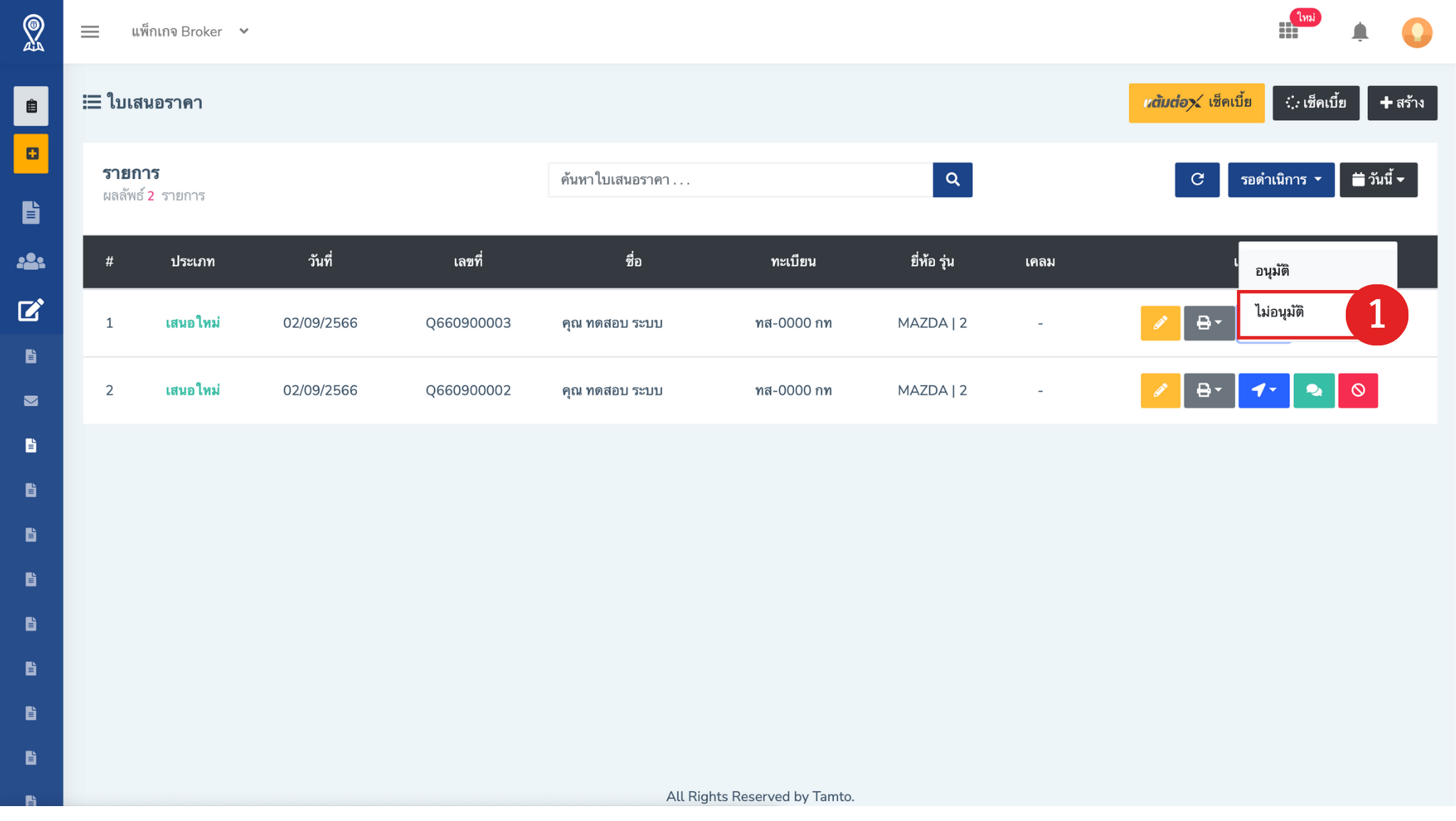Click the ประเภท column header
The width and height of the screenshot is (1456, 821).
pyautogui.click(x=193, y=262)
